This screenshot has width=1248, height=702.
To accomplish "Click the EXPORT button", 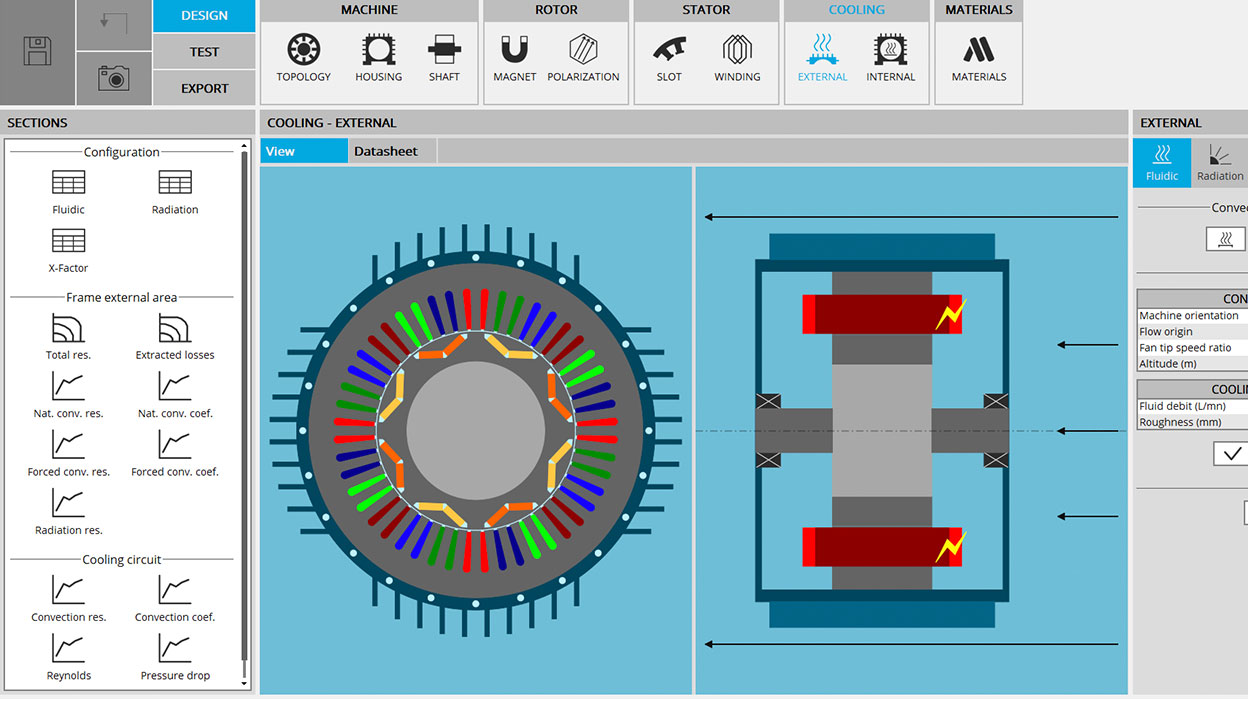I will (204, 88).
